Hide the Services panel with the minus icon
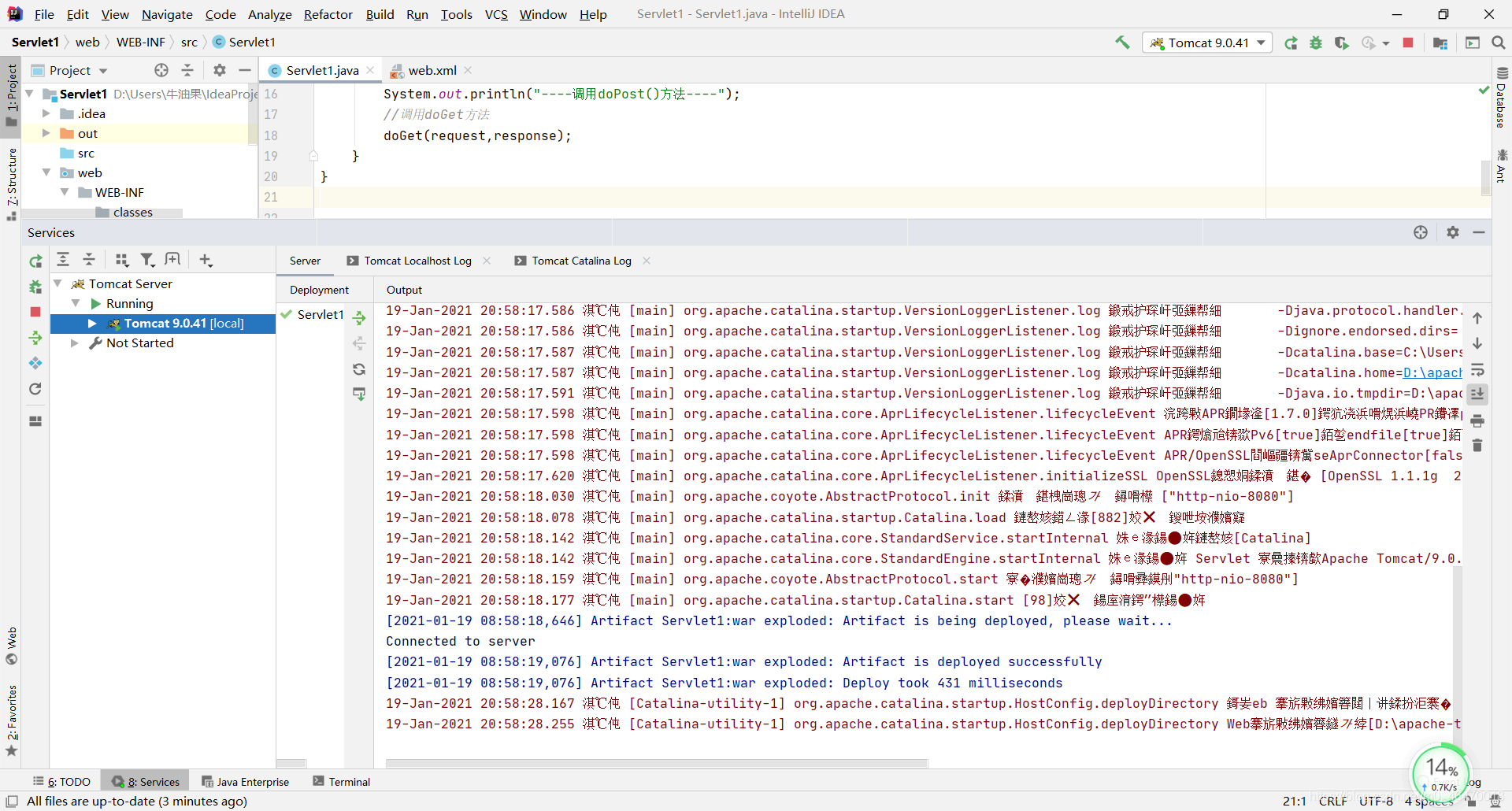Screen dimensions: 1512x811 [1479, 232]
